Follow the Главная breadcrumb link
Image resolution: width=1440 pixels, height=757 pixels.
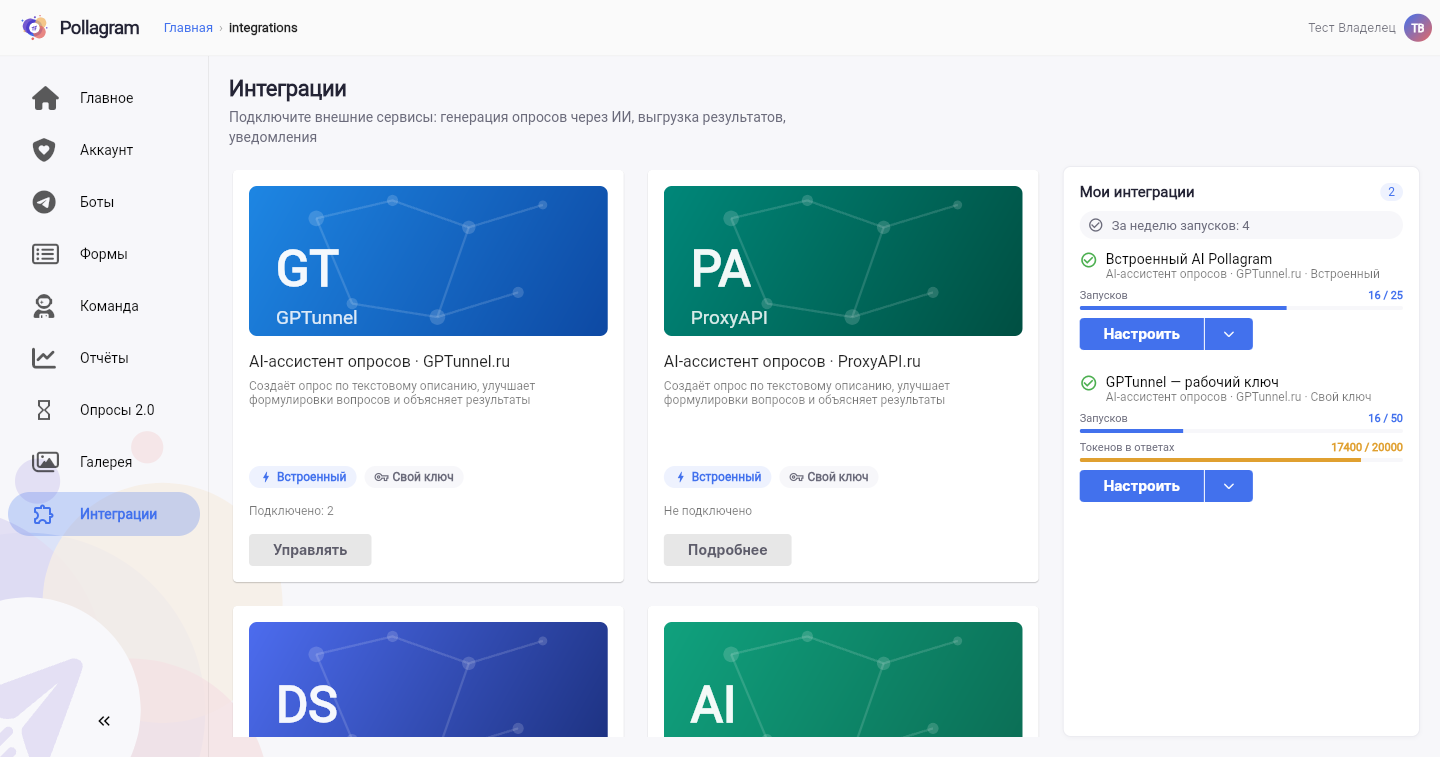pos(188,28)
